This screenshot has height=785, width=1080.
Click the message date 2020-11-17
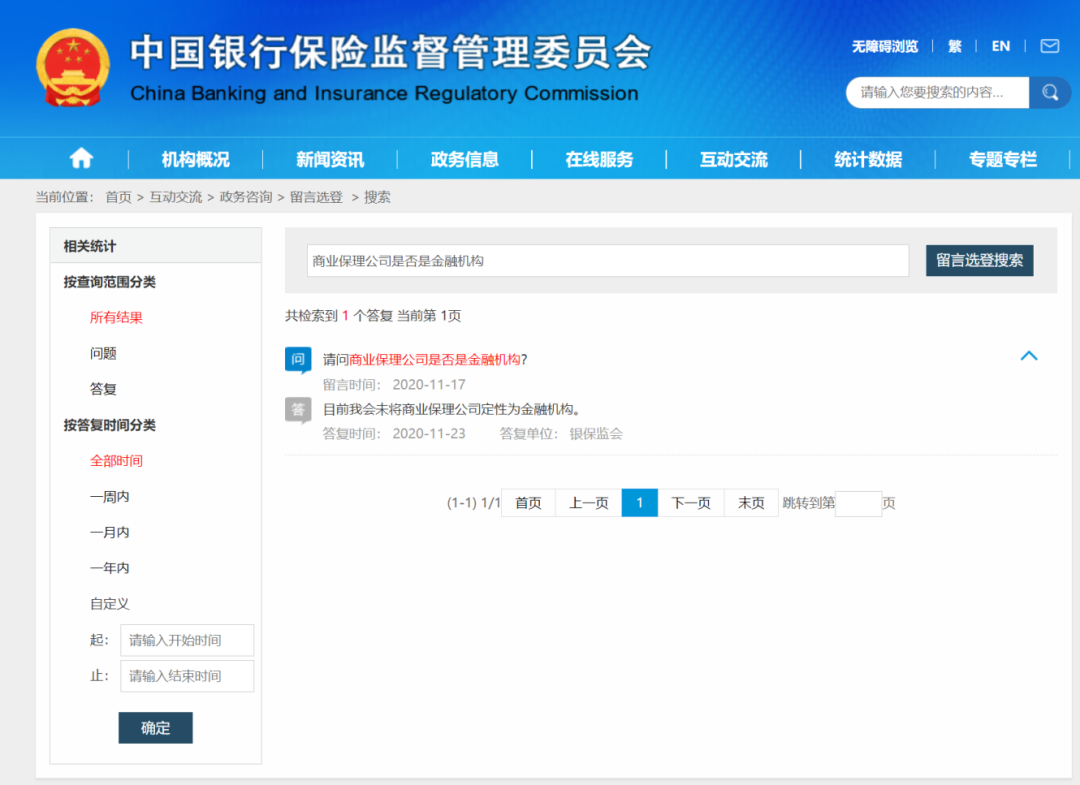pos(429,384)
